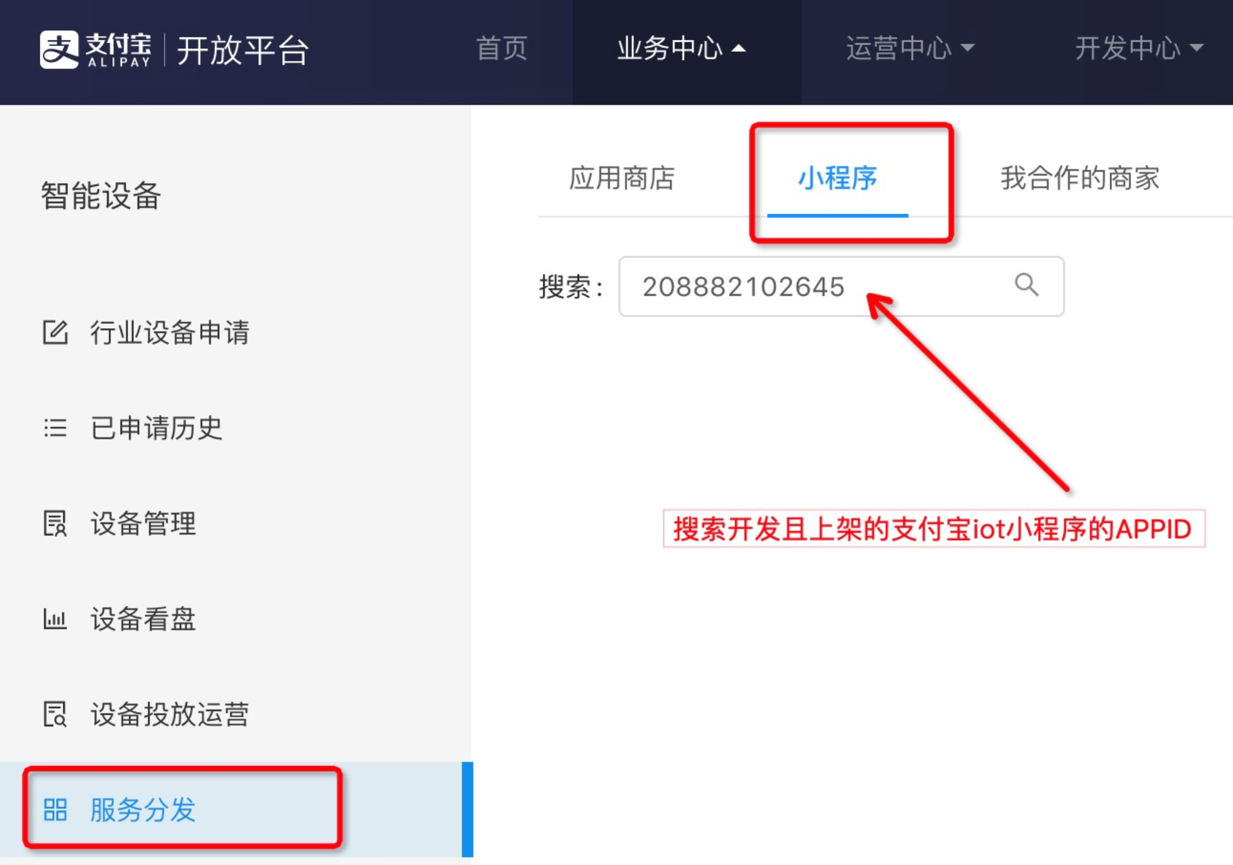Click the Alipay logo in header
Screen dimensions: 1233x865
tap(96, 49)
